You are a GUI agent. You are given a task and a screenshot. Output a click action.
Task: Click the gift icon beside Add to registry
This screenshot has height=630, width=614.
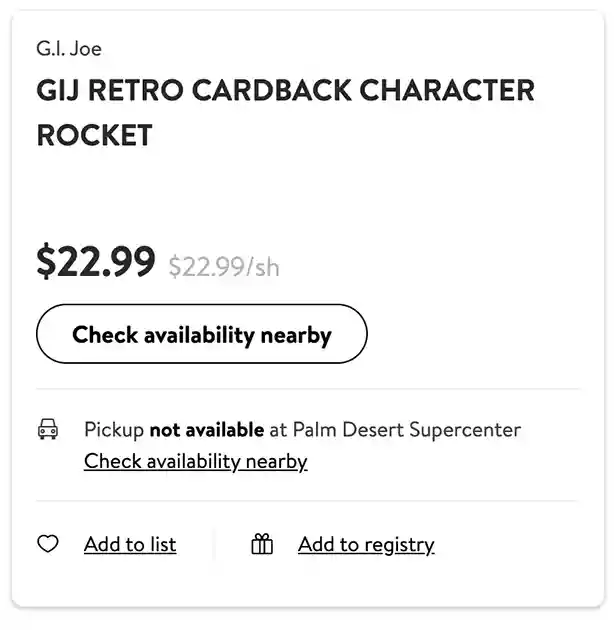tap(262, 544)
